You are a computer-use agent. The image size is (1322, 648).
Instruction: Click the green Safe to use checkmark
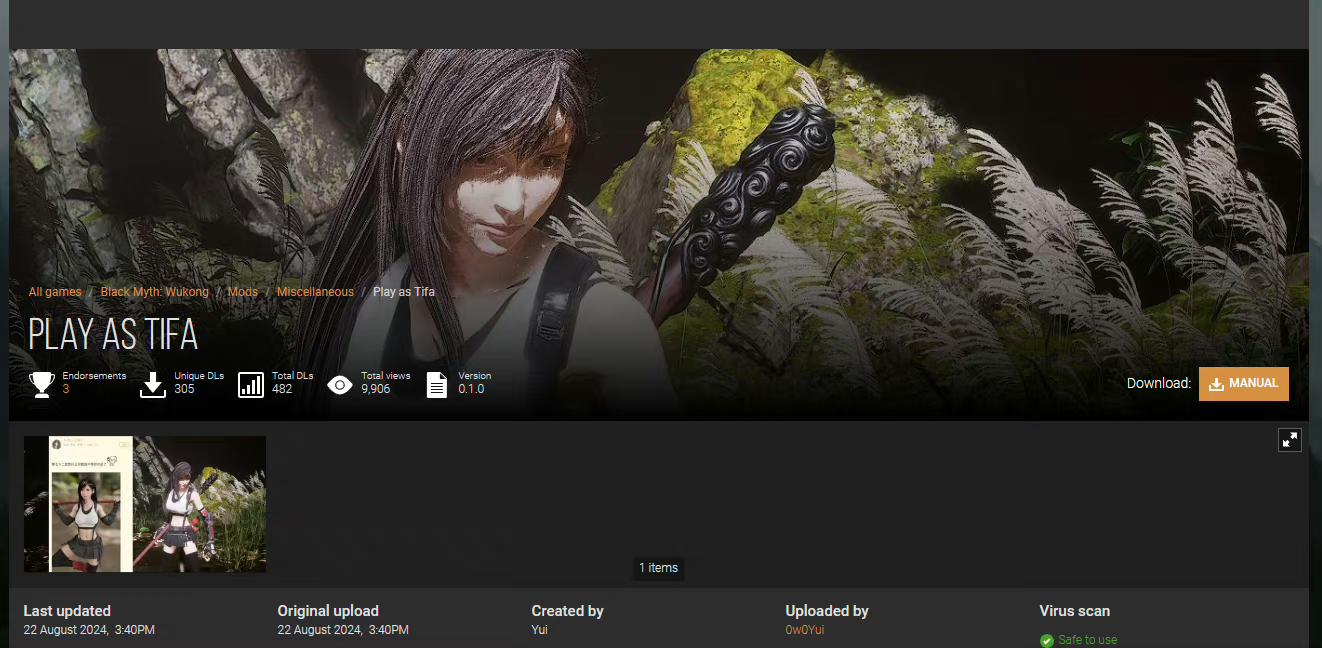[x=1047, y=640]
